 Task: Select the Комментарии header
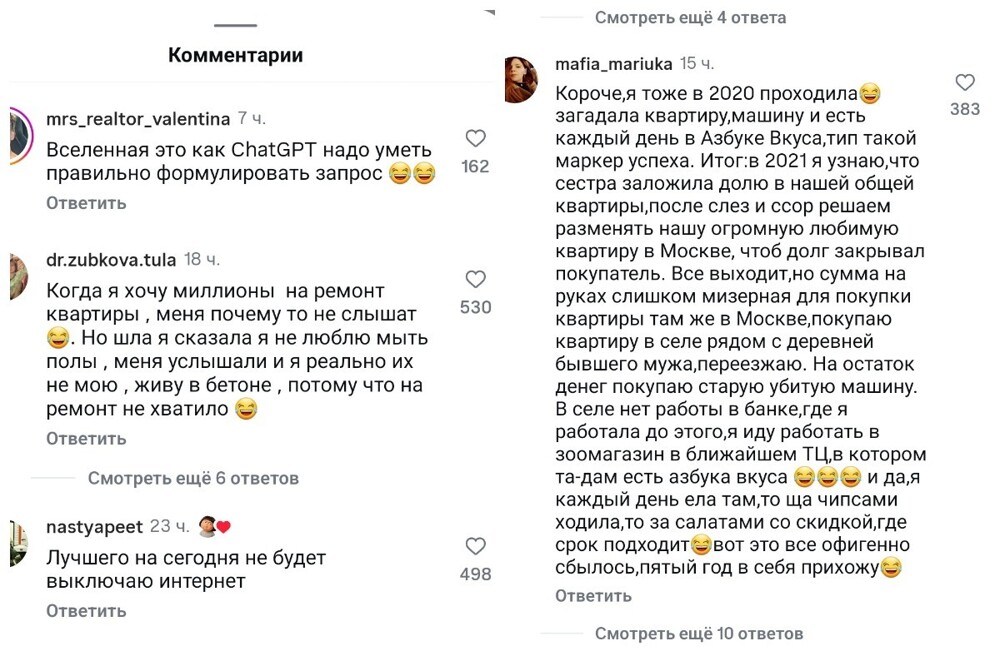(236, 56)
